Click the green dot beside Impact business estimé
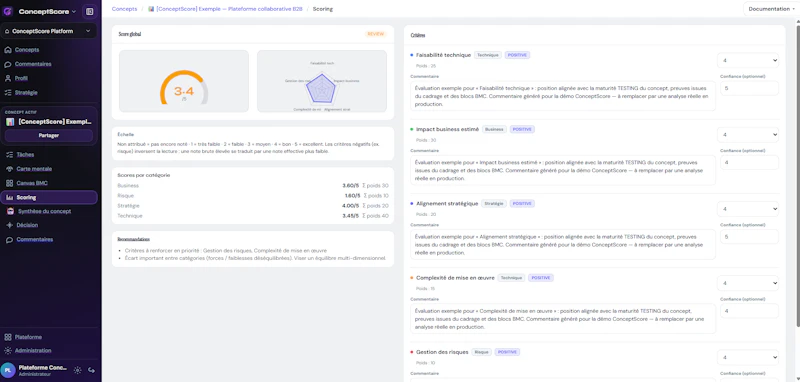The height and width of the screenshot is (382, 800). coord(412,130)
